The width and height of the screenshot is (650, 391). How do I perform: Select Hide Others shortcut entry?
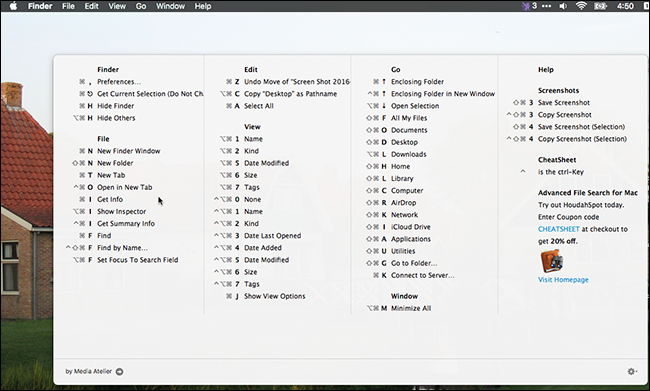[x=116, y=118]
